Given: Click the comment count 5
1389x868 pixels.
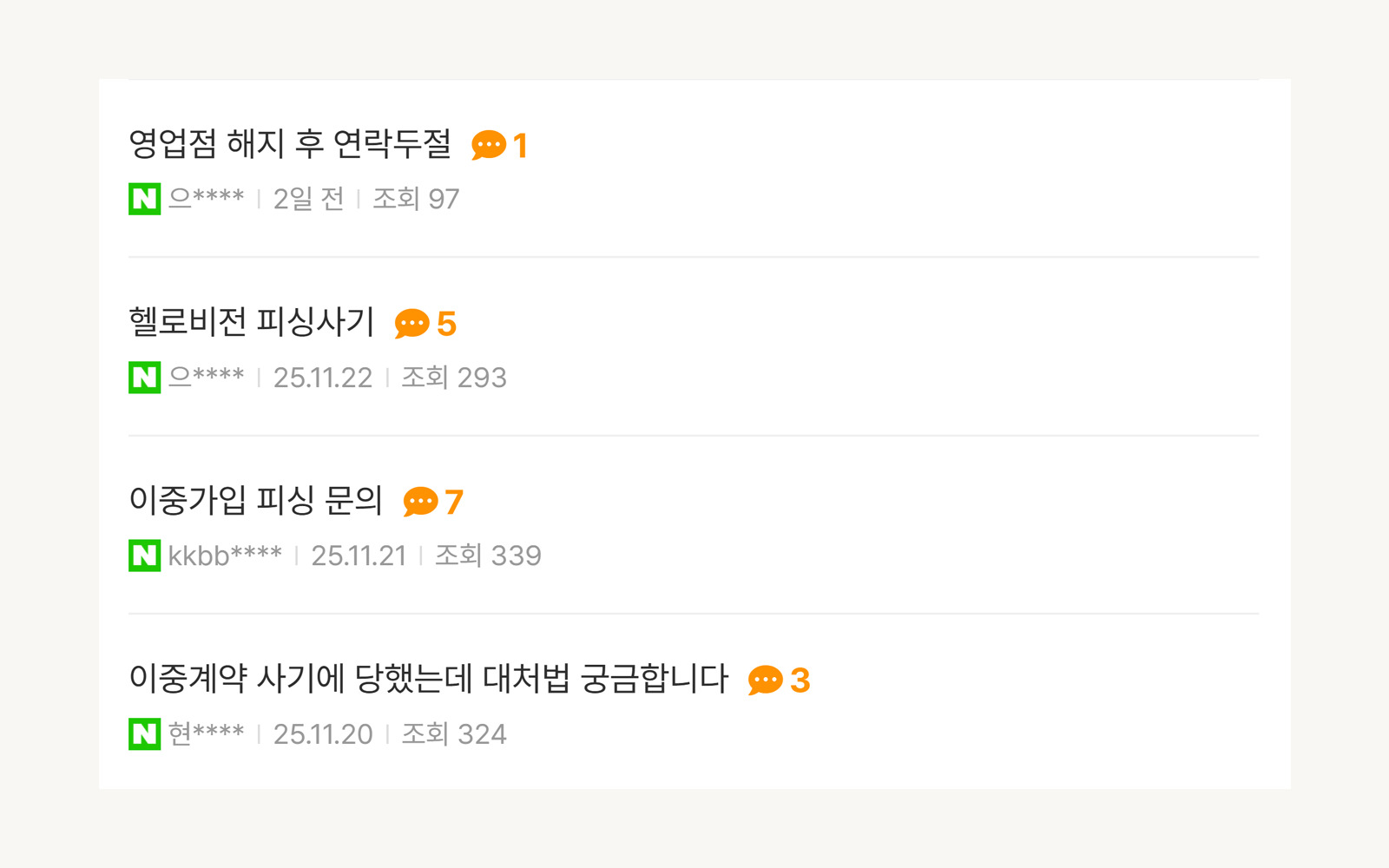Looking at the screenshot, I should click(x=447, y=324).
